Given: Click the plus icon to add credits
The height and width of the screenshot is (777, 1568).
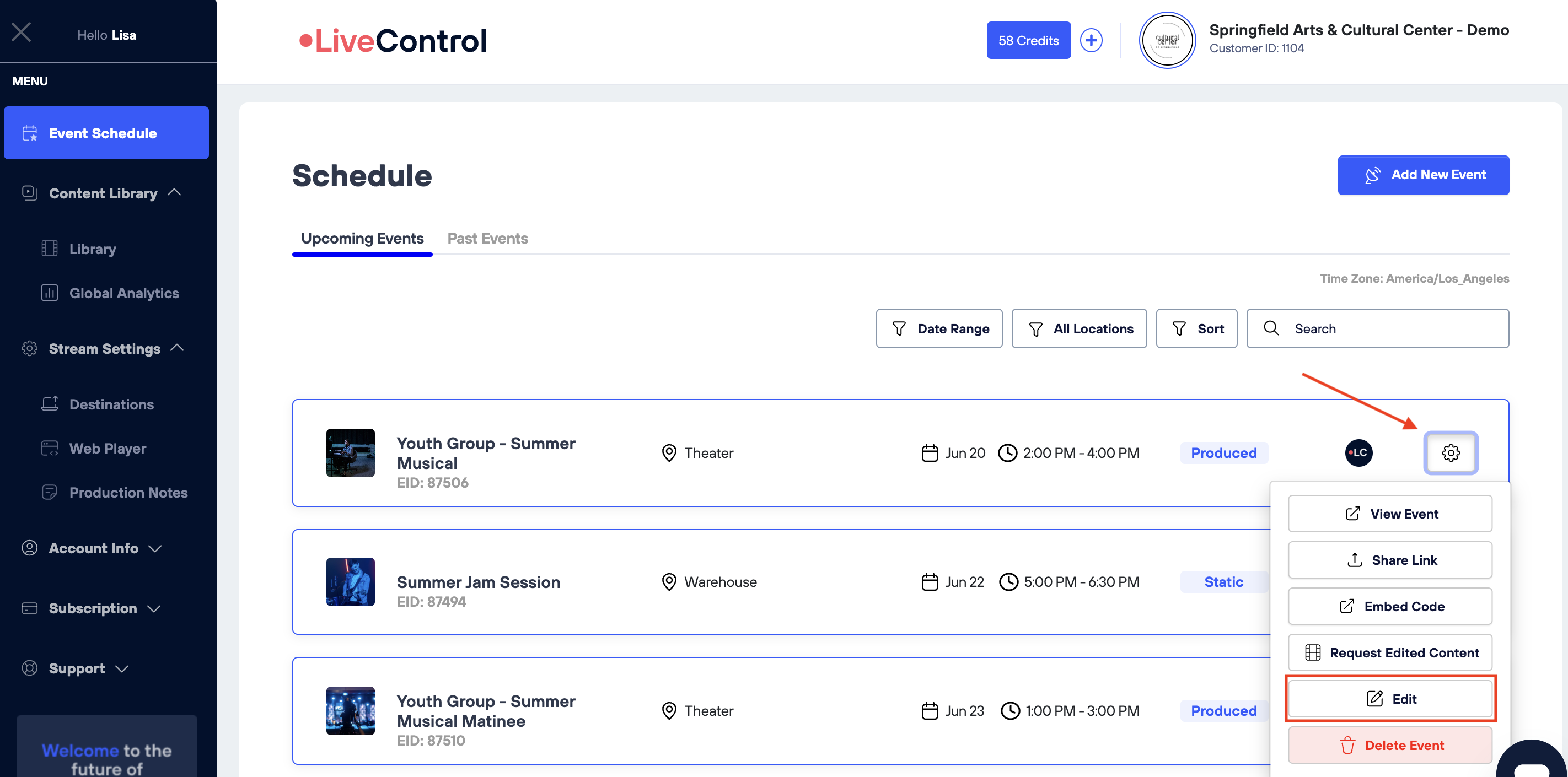Looking at the screenshot, I should tap(1091, 41).
